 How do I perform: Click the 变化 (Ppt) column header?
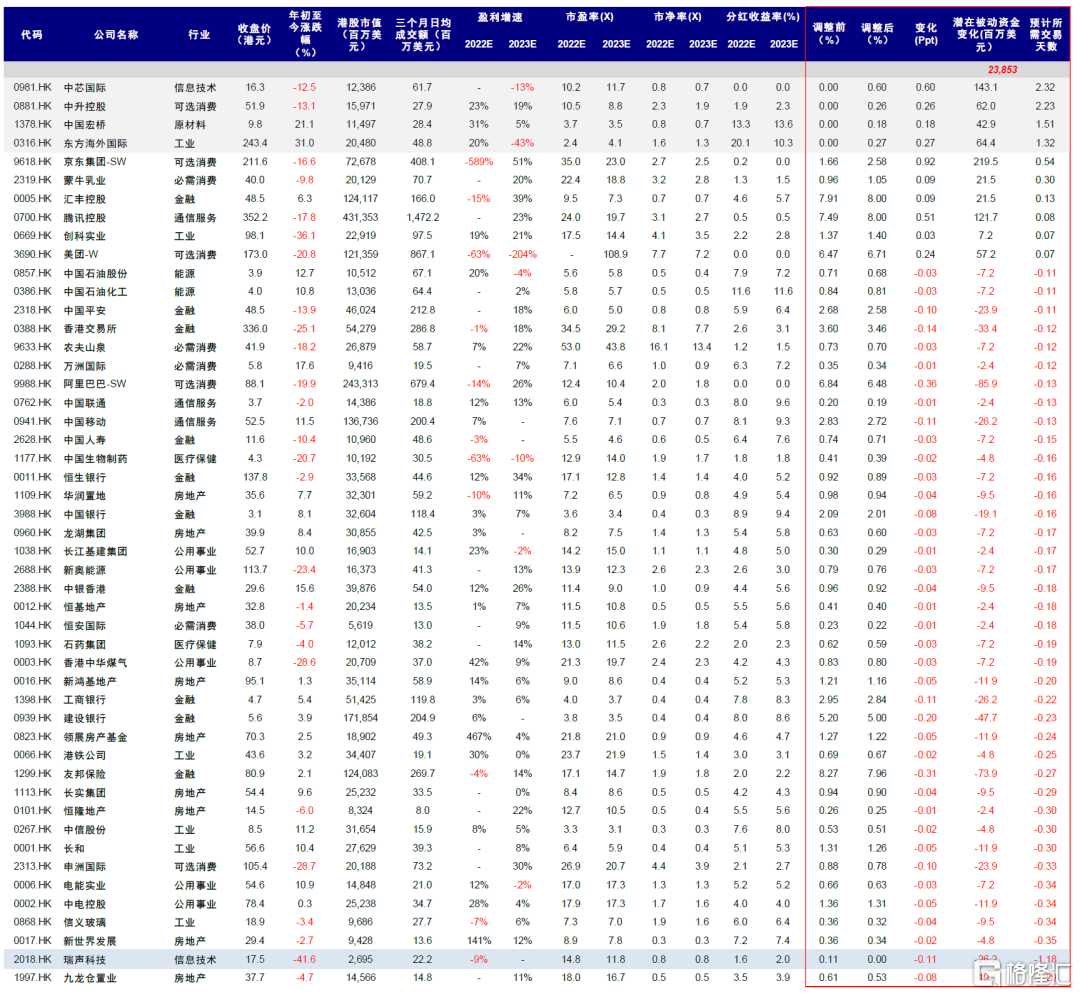tap(926, 34)
